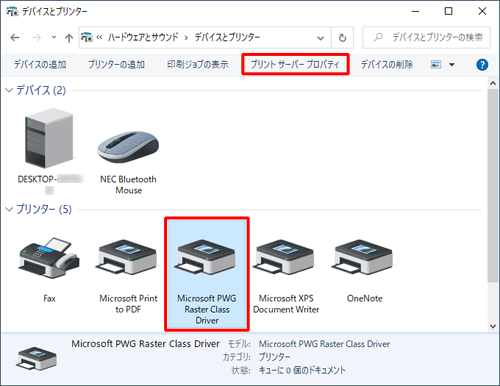Open breadcrumb arrow after ハードウェアとサウンド
This screenshot has width=500, height=386.
[186, 37]
